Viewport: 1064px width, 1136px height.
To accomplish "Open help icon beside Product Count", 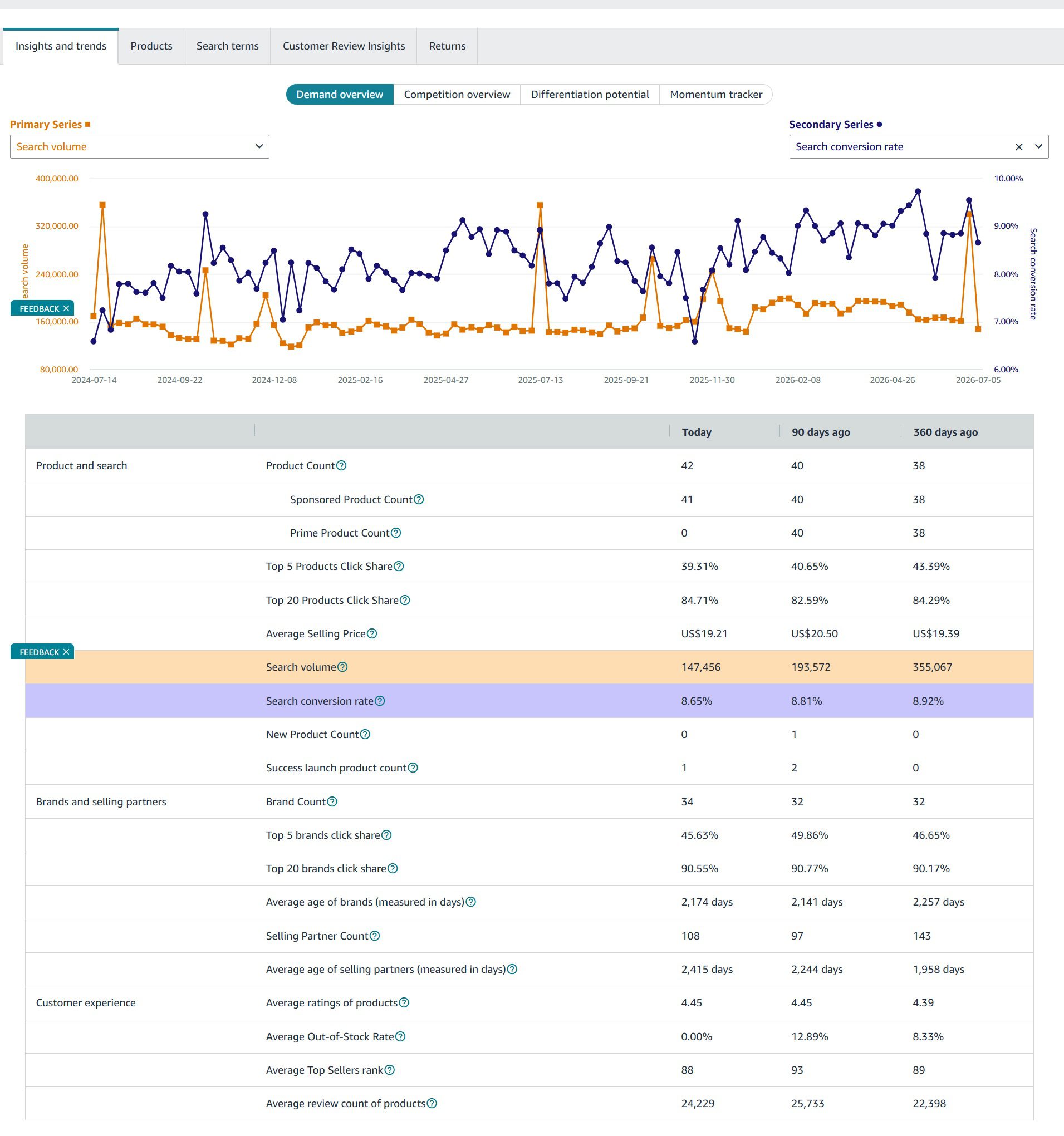I will [x=341, y=466].
